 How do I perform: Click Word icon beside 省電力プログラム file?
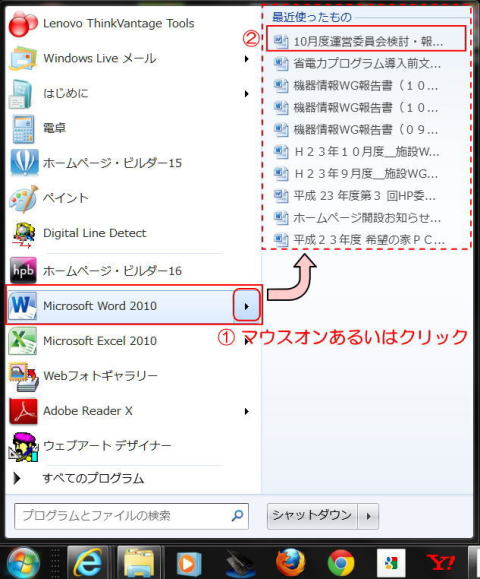(281, 64)
